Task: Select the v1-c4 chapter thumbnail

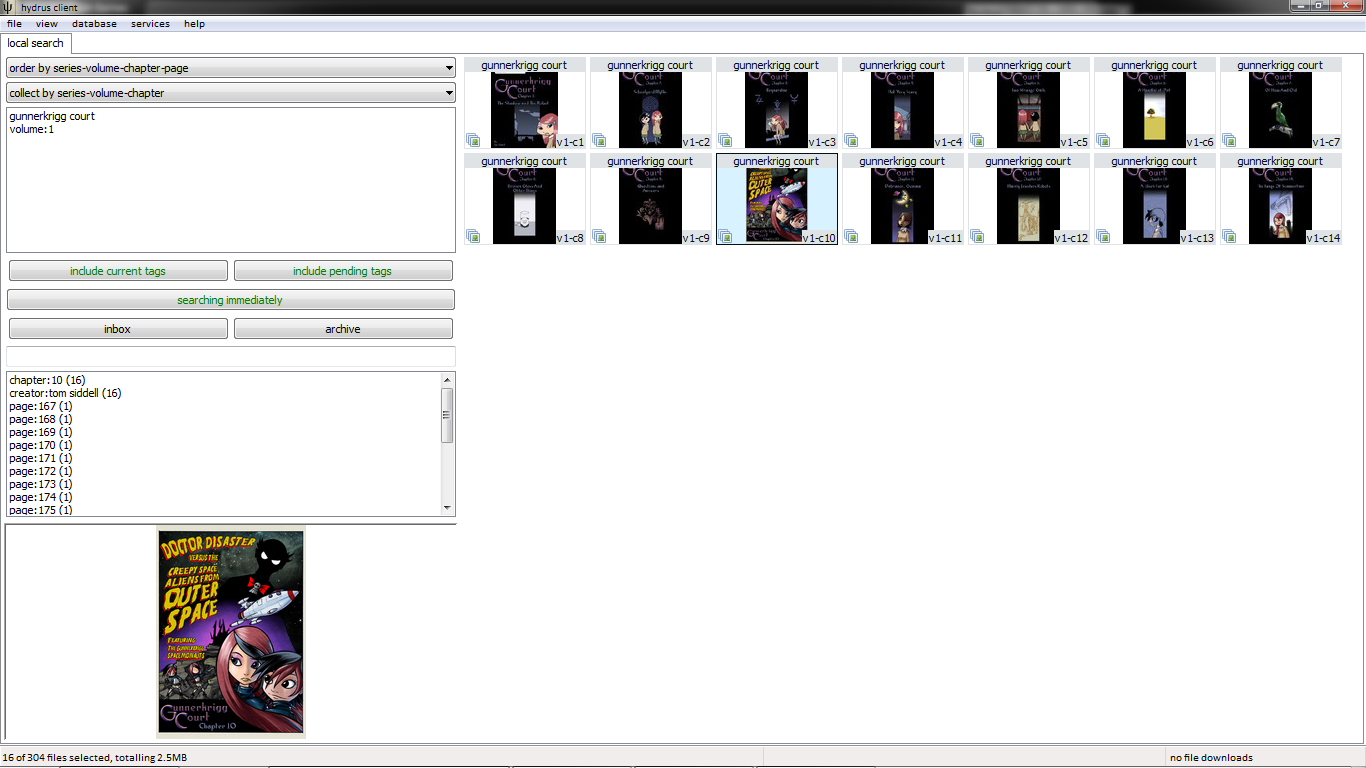Action: coord(903,103)
